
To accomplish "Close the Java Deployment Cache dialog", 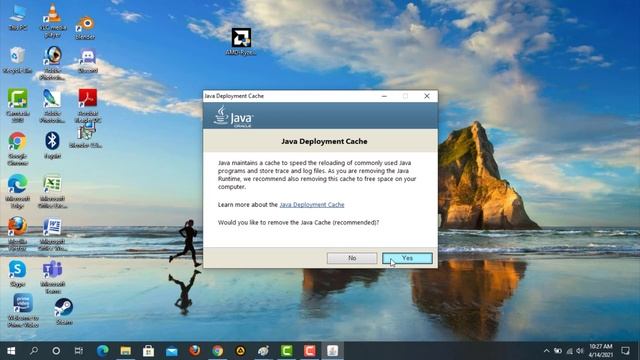I will pyautogui.click(x=427, y=96).
